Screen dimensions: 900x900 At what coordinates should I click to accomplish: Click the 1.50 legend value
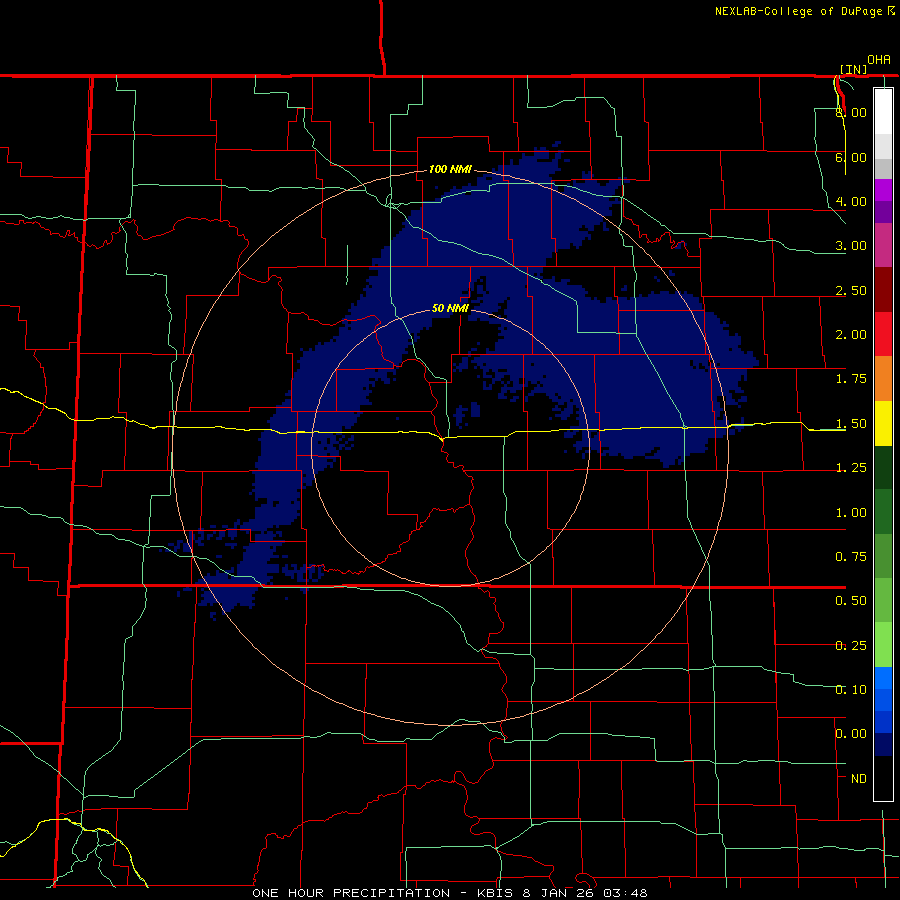point(851,424)
